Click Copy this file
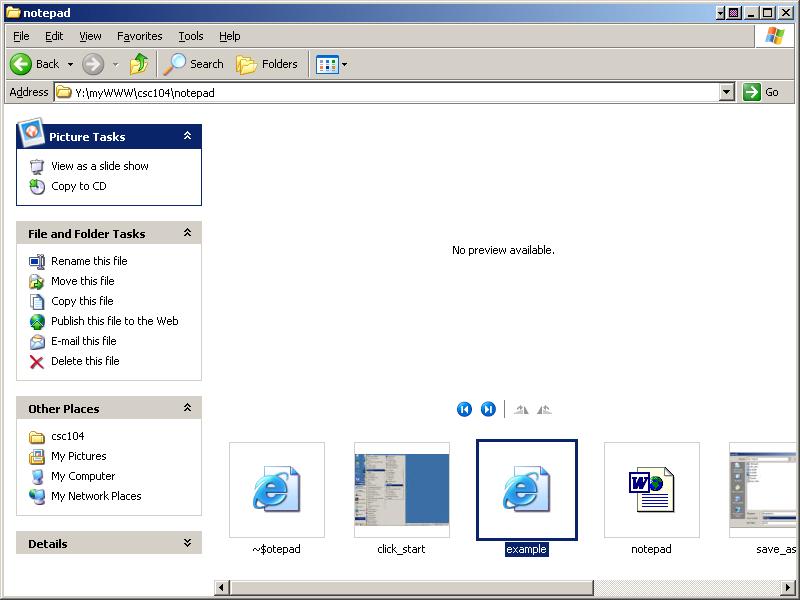This screenshot has height=600, width=800. [x=82, y=301]
